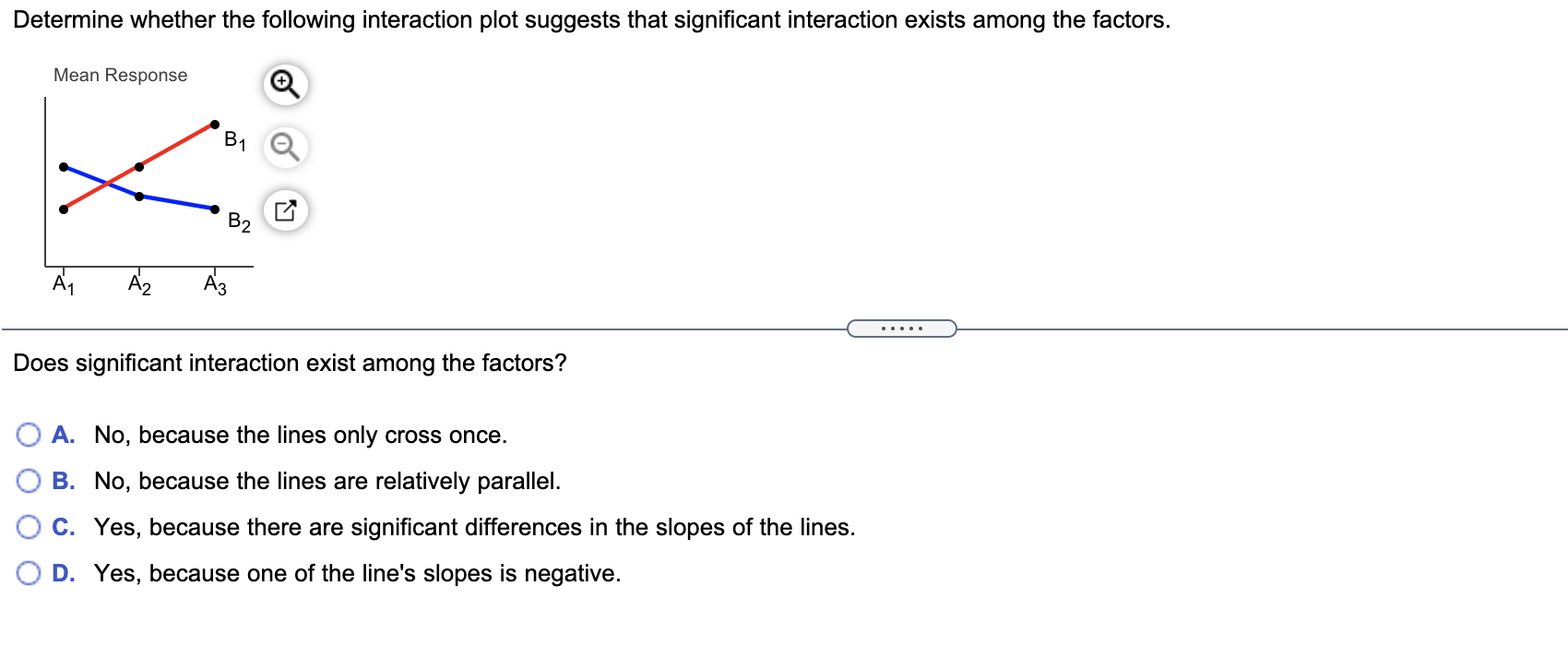Click the answer text for option A
This screenshot has width=1568, height=670.
click(300, 435)
